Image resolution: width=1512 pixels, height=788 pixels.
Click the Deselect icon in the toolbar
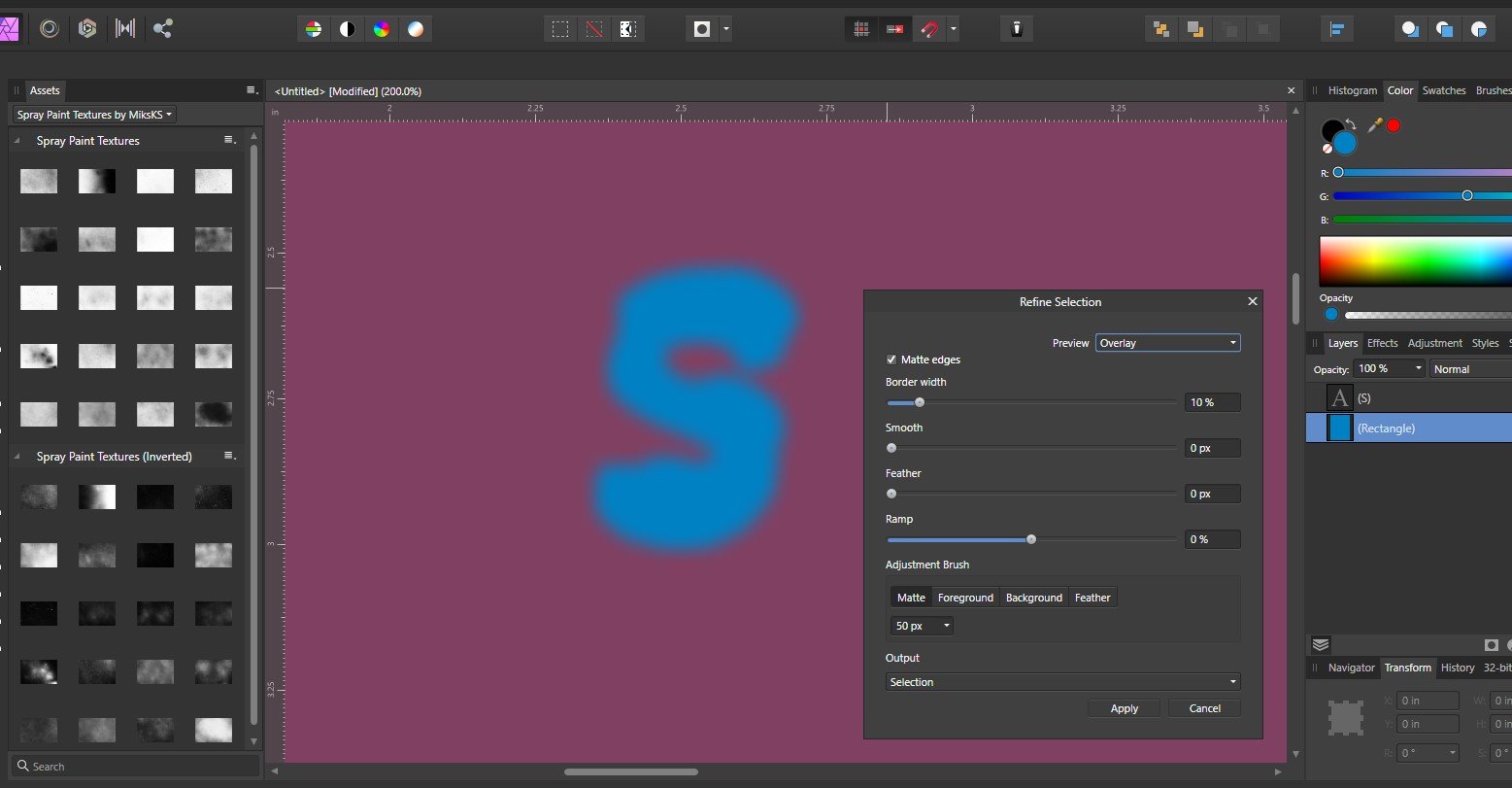[593, 29]
